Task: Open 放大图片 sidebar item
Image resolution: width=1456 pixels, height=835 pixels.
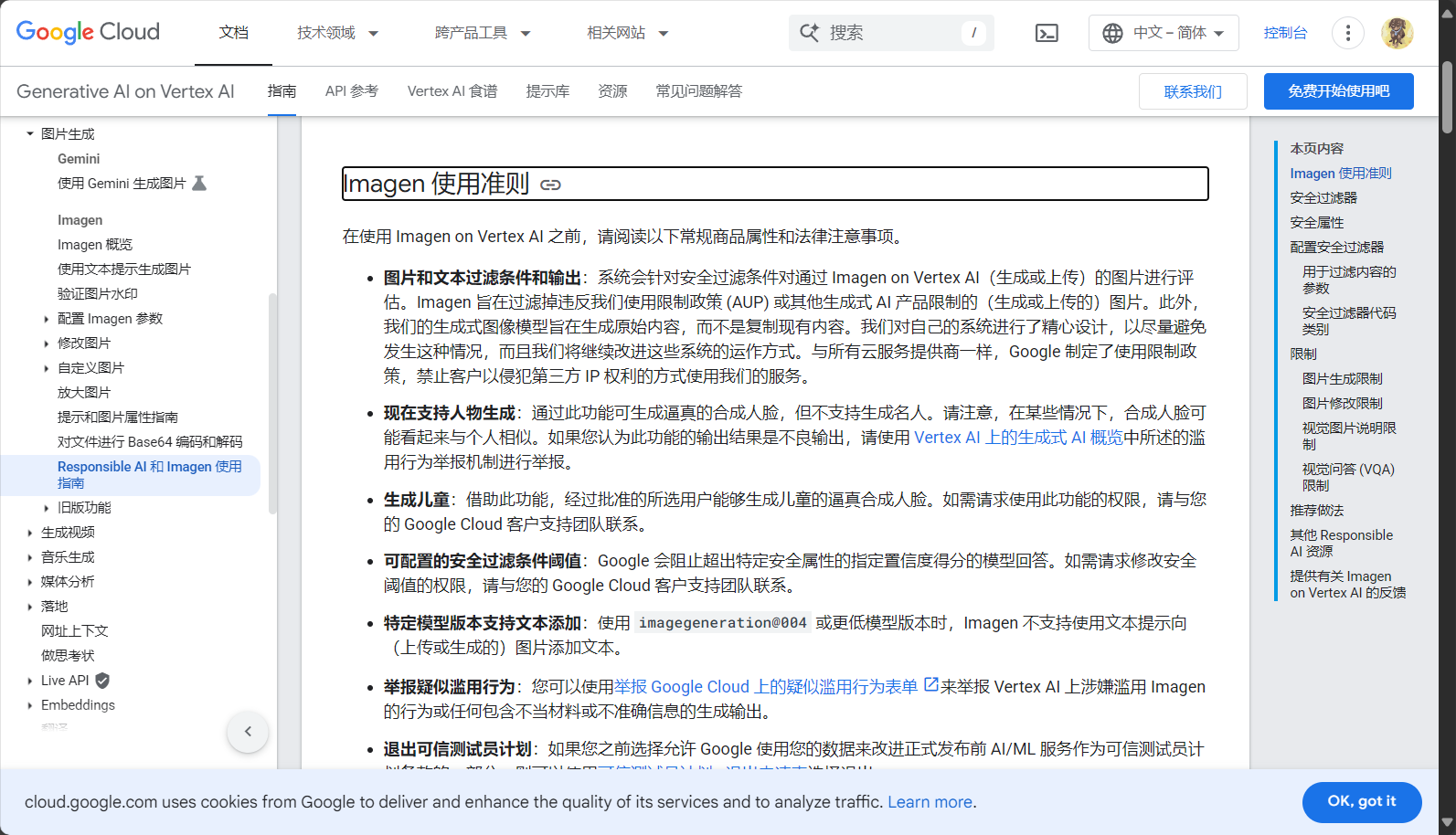Action: pos(84,393)
